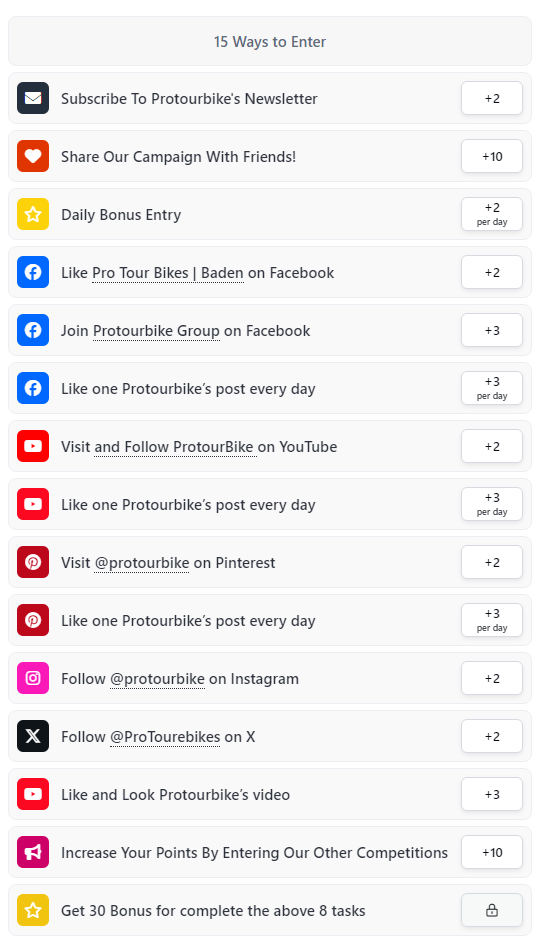Open @protourbike Instagram profile link
This screenshot has height=942, width=540.
pos(157,679)
